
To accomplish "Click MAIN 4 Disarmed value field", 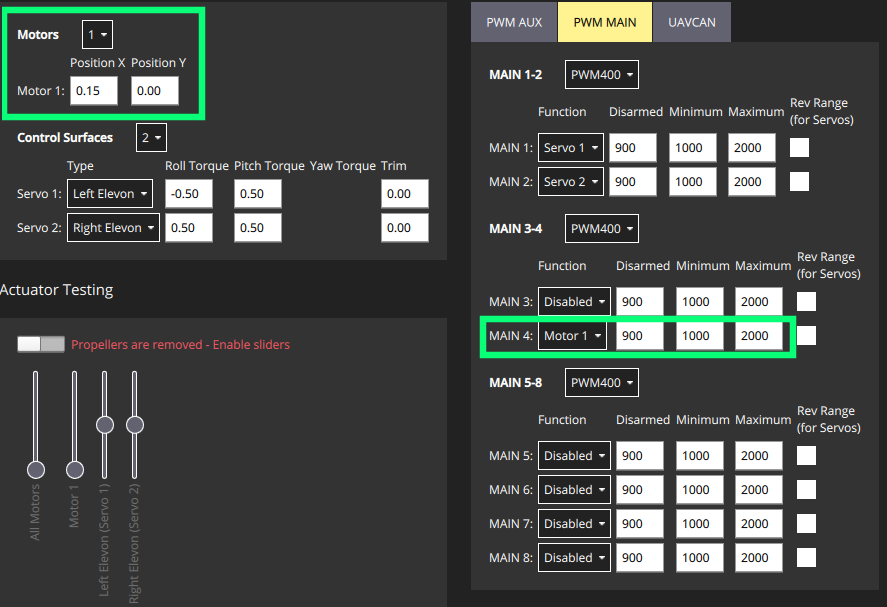I will click(x=640, y=335).
